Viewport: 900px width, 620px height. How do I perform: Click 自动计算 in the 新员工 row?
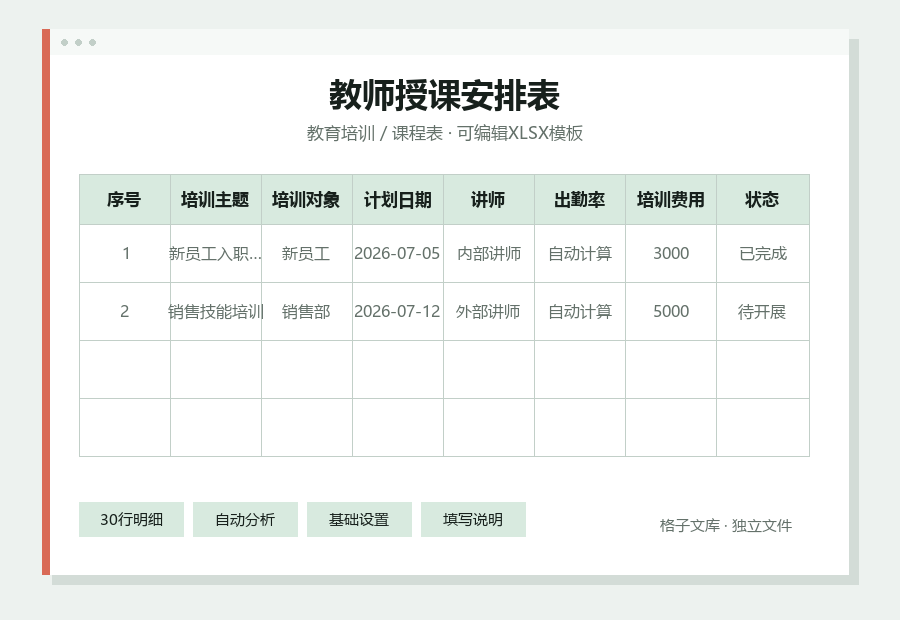580,254
